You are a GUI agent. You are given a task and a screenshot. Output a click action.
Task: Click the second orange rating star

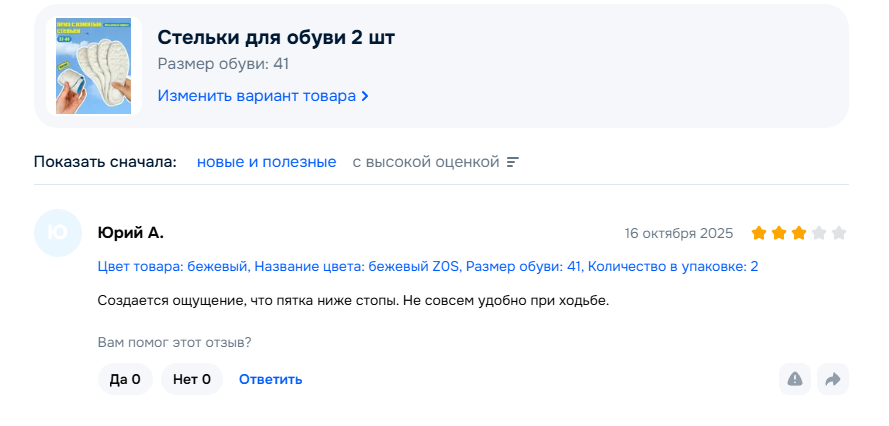click(779, 233)
